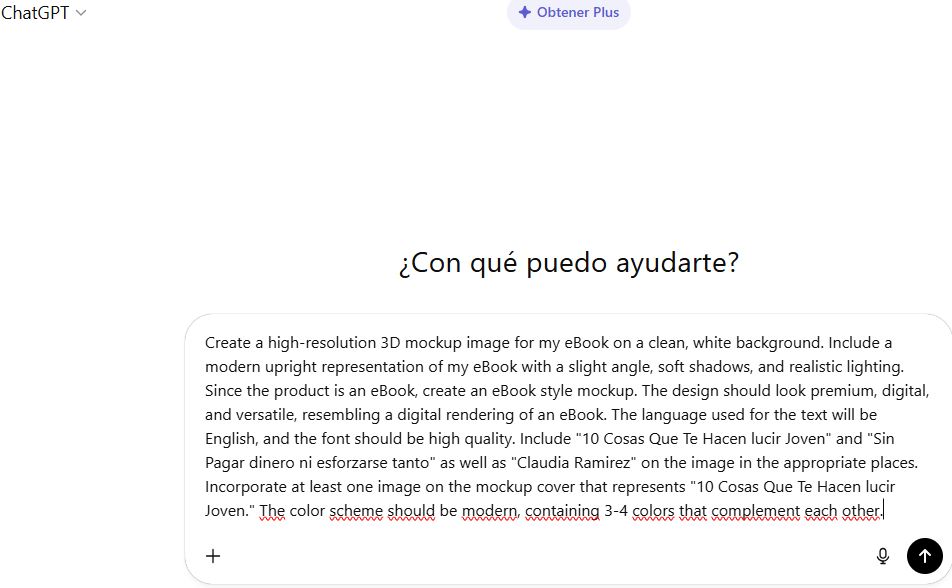Open the attachment options with the plus icon
The height and width of the screenshot is (588, 952).
pyautogui.click(x=212, y=556)
